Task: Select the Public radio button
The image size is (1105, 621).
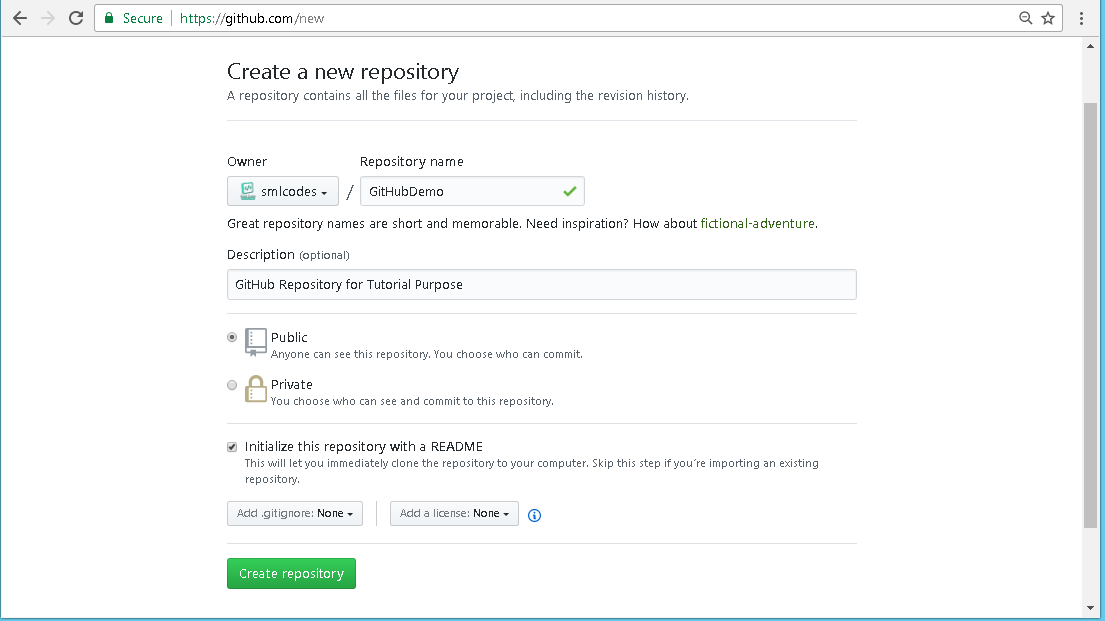Action: [232, 338]
